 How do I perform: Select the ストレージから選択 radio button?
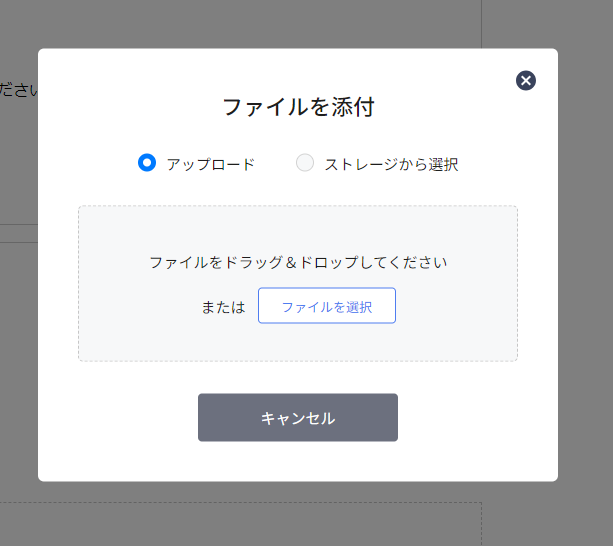pos(305,163)
